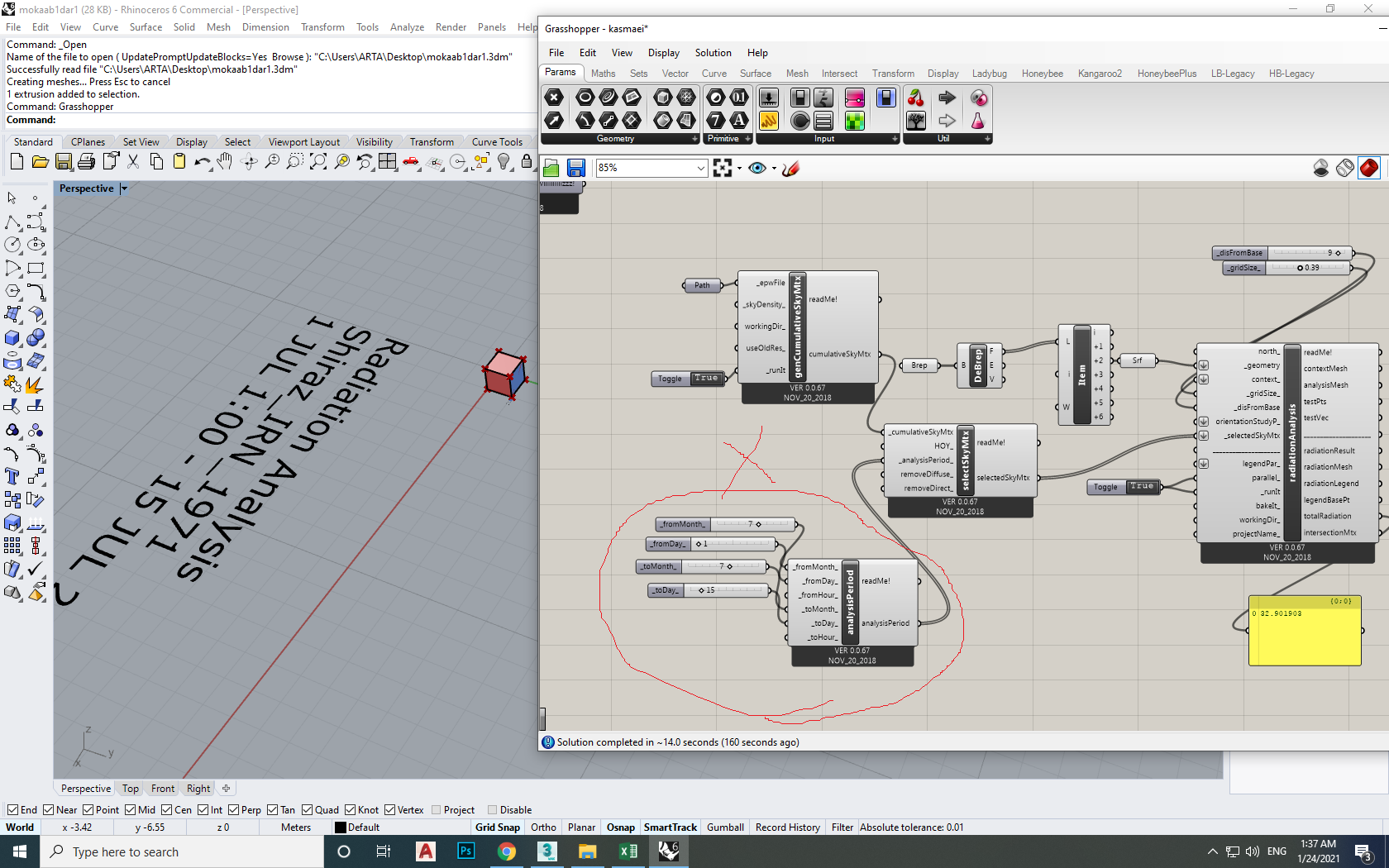Viewport: 1389px width, 868px height.
Task: Click the Rhino Open file folder icon
Action: (40, 162)
